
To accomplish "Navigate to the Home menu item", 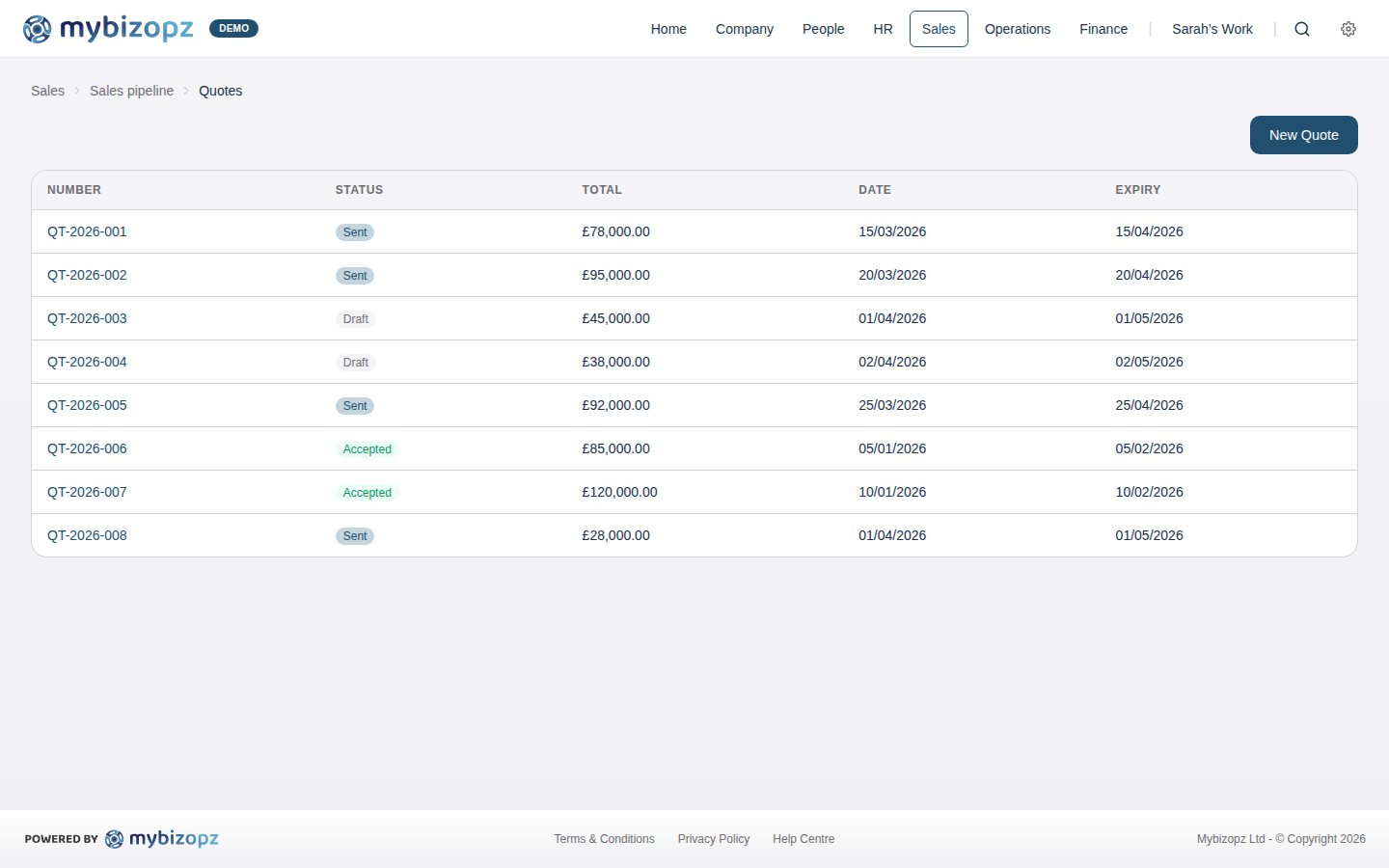I will [x=668, y=29].
